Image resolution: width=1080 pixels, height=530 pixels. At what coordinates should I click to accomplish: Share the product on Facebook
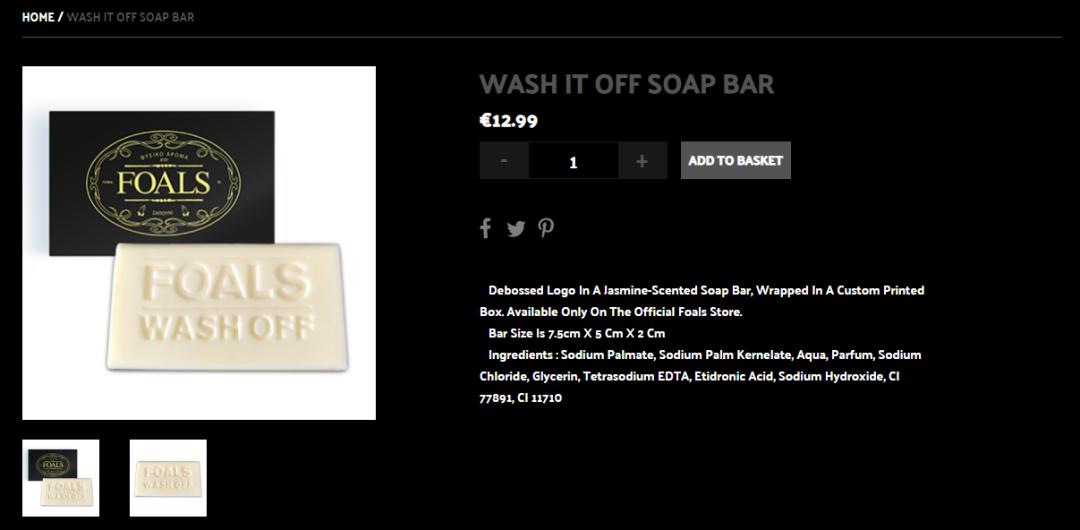click(486, 228)
